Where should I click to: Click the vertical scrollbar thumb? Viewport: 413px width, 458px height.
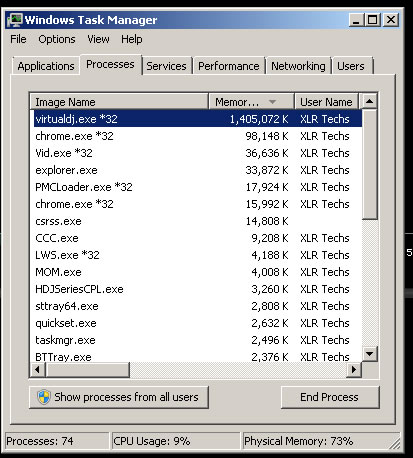coord(369,164)
